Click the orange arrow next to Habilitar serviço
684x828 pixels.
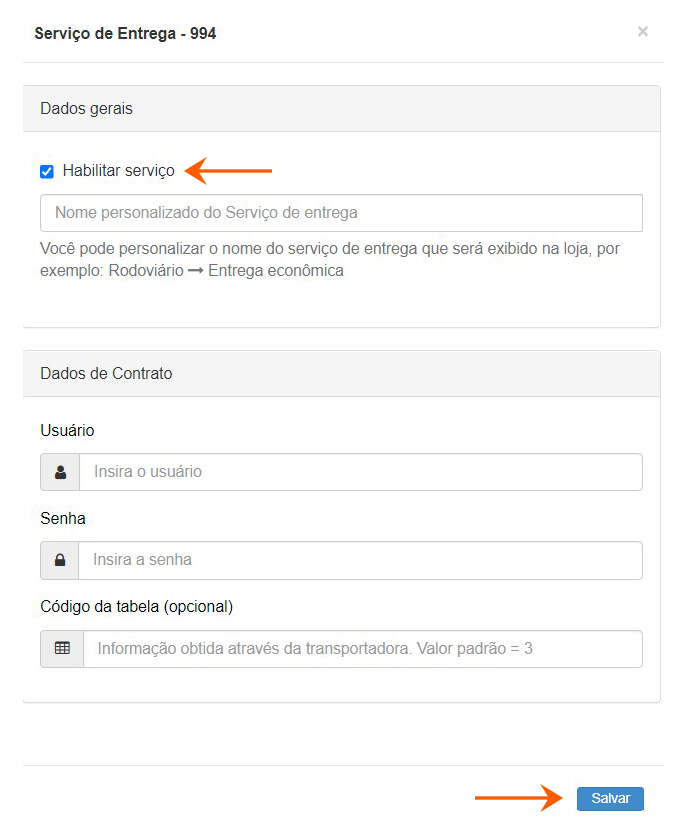(230, 171)
